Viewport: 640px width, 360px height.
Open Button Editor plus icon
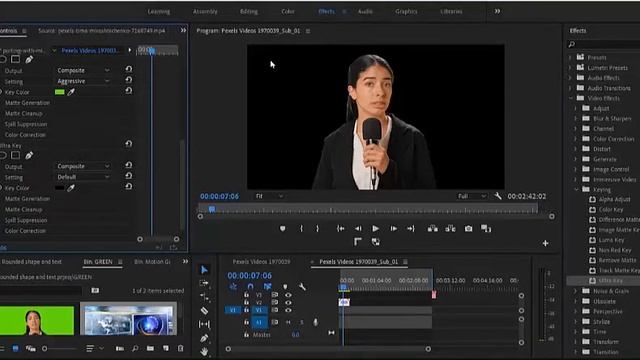(x=545, y=243)
